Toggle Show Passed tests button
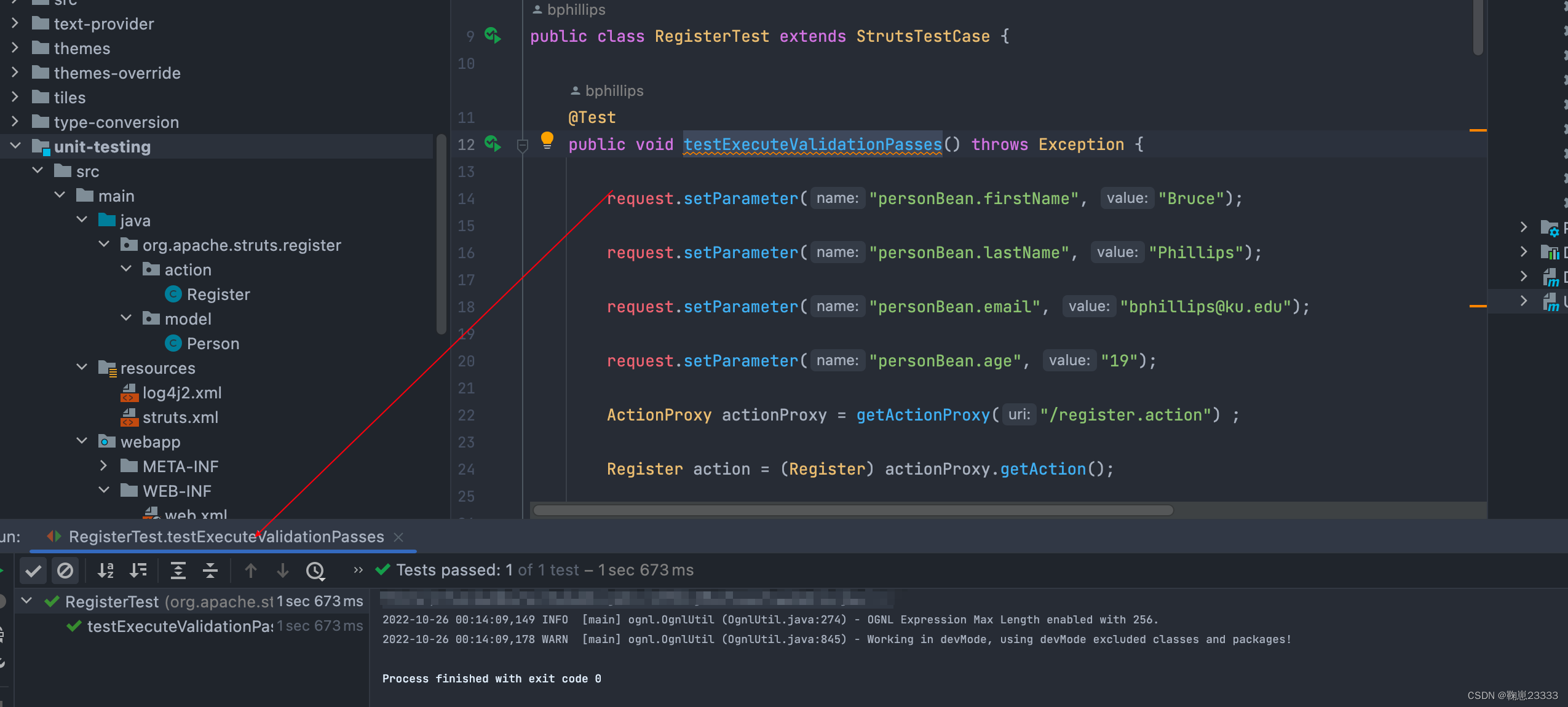1568x707 pixels. [x=33, y=571]
